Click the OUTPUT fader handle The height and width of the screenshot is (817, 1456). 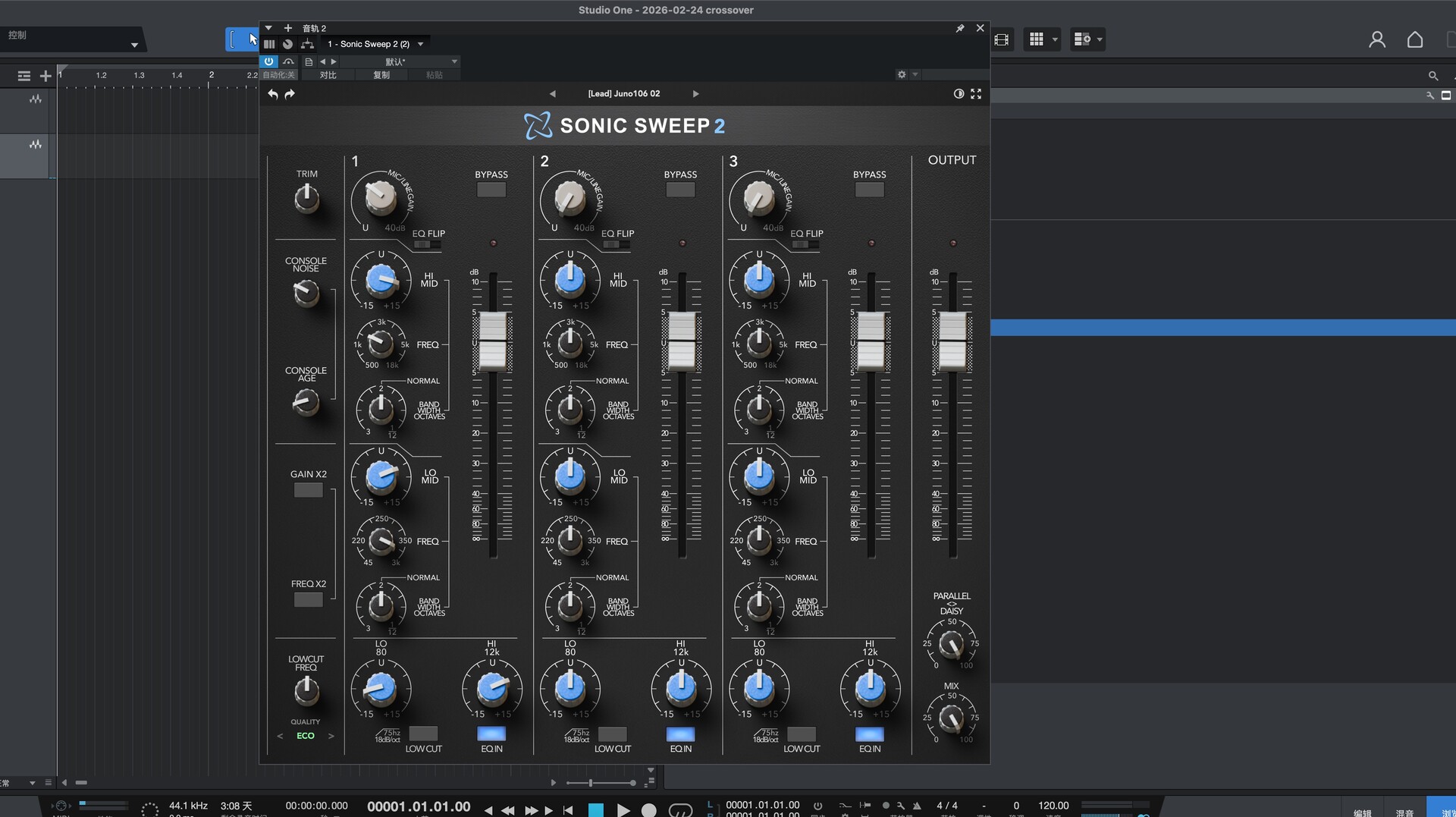pos(952,341)
